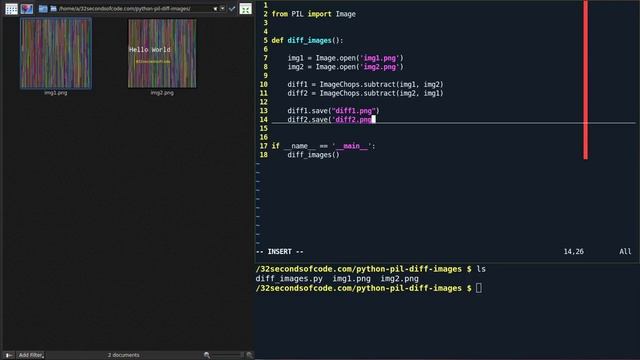Click img2.png in terminal ls output
This screenshot has height=360, width=640.
(x=400, y=279)
